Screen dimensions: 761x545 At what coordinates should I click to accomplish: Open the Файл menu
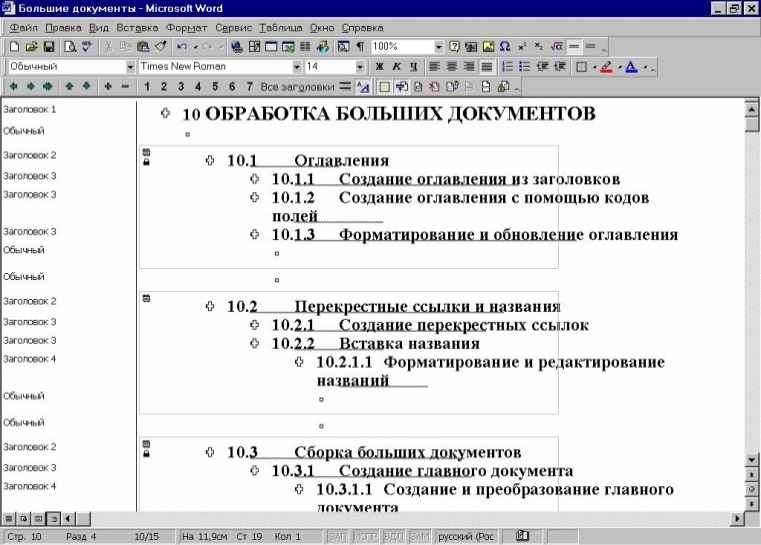23,28
